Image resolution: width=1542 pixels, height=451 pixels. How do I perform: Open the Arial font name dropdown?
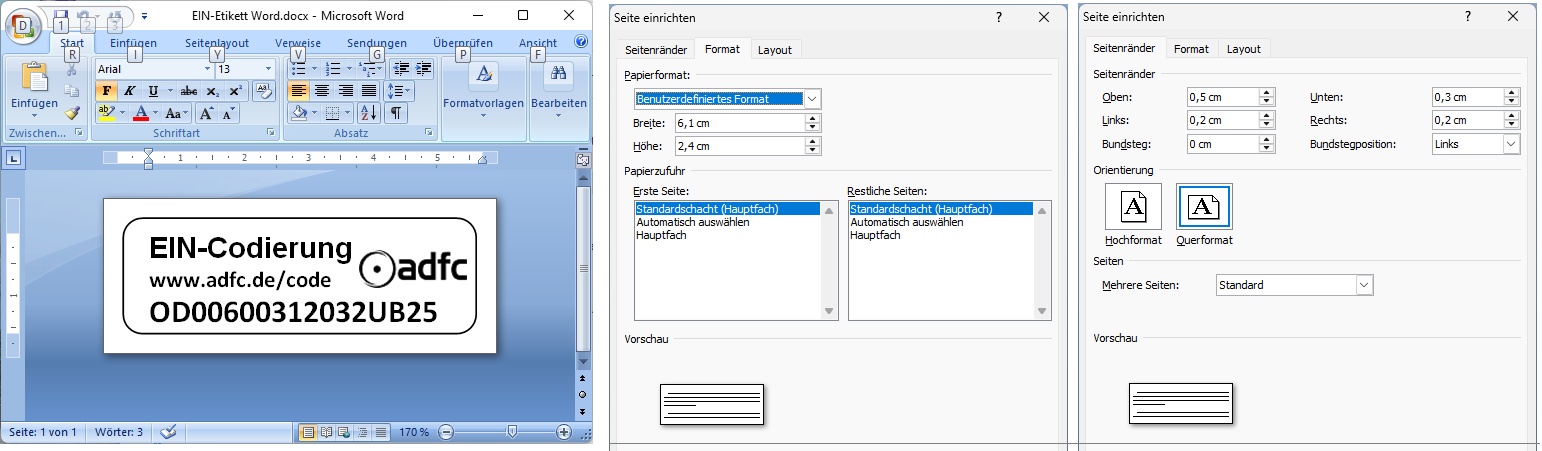[x=207, y=69]
